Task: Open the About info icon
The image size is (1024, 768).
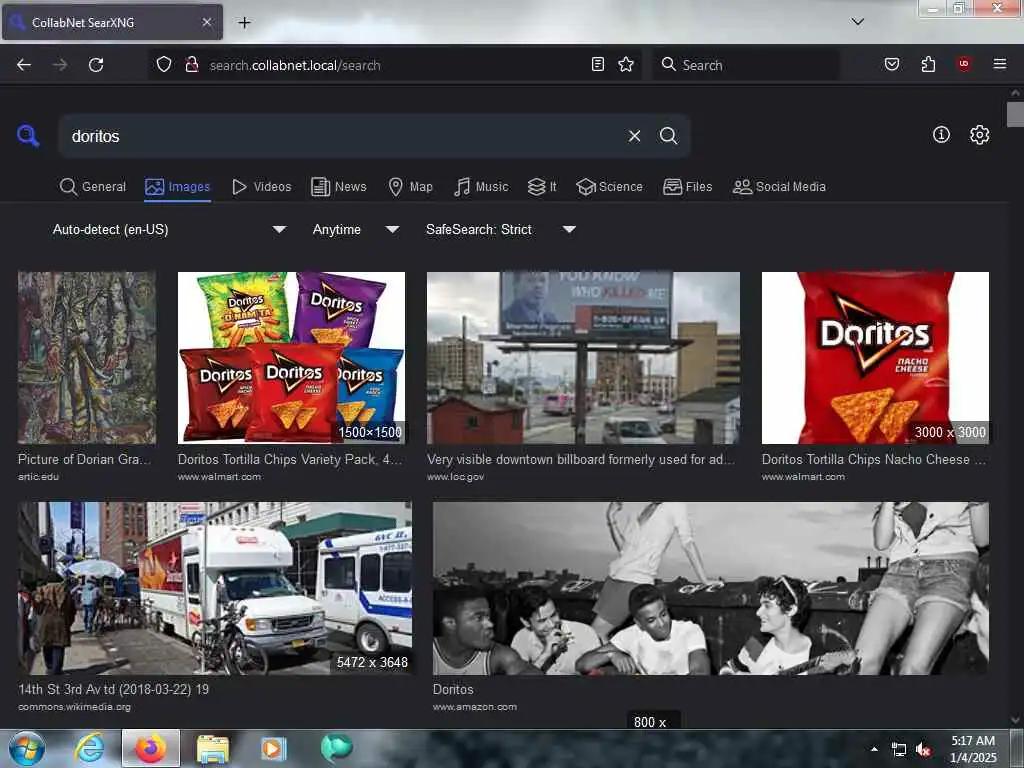Action: [x=941, y=135]
